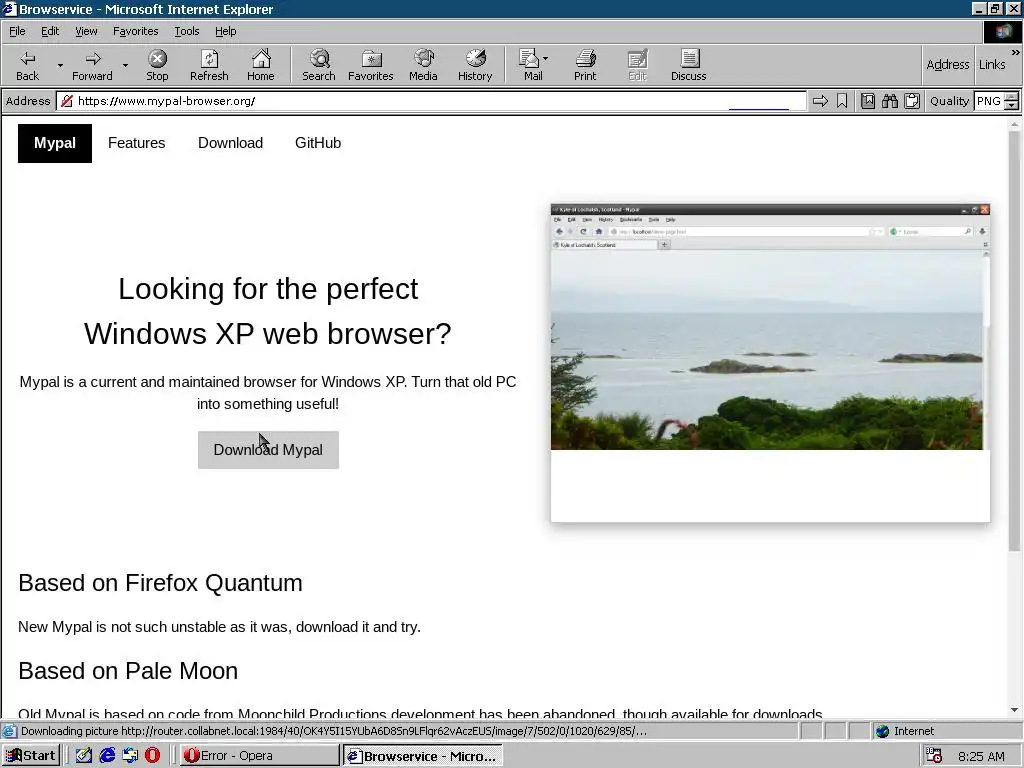Open the Windows Start menu
This screenshot has width=1024, height=768.
click(x=31, y=756)
